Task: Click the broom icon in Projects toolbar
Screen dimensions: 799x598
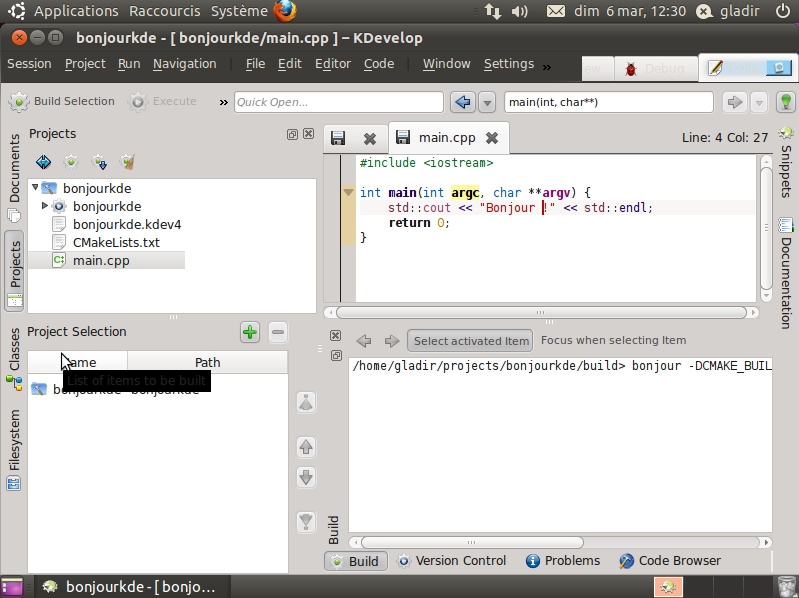Action: [127, 161]
